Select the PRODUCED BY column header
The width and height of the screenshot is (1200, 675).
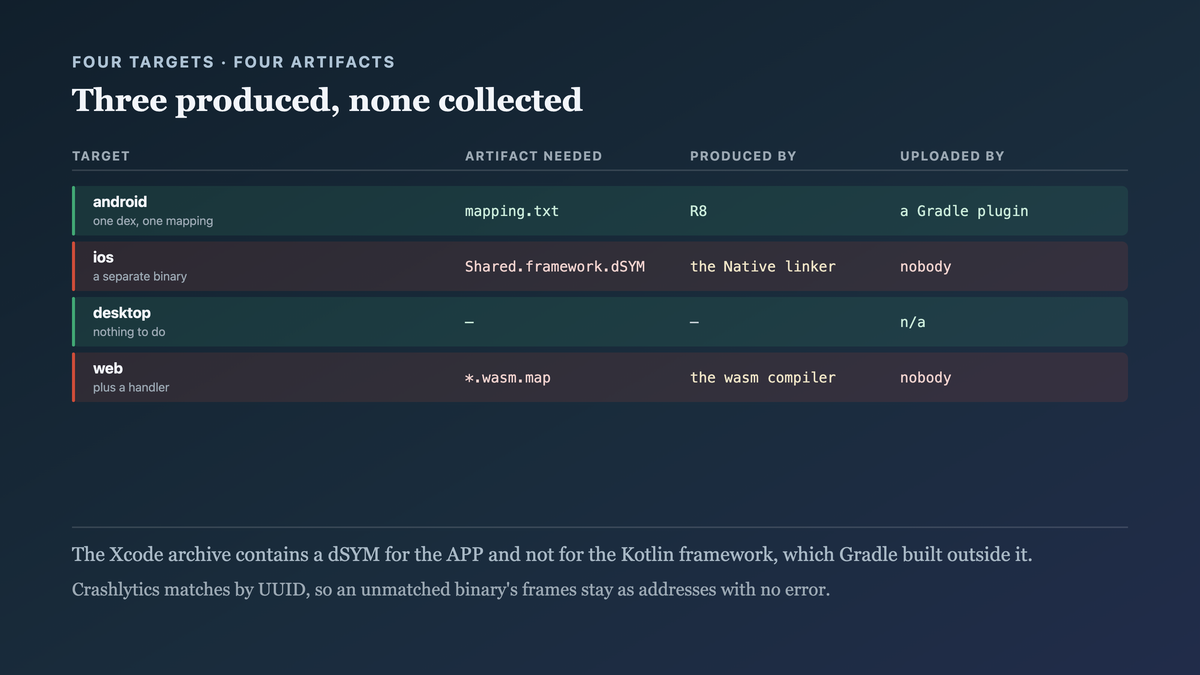(x=743, y=156)
